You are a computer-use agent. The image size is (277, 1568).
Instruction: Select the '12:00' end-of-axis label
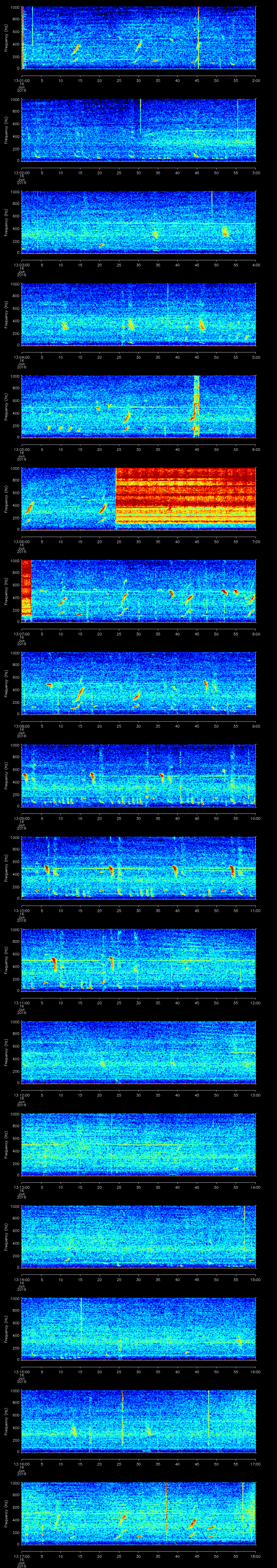coord(255,1003)
